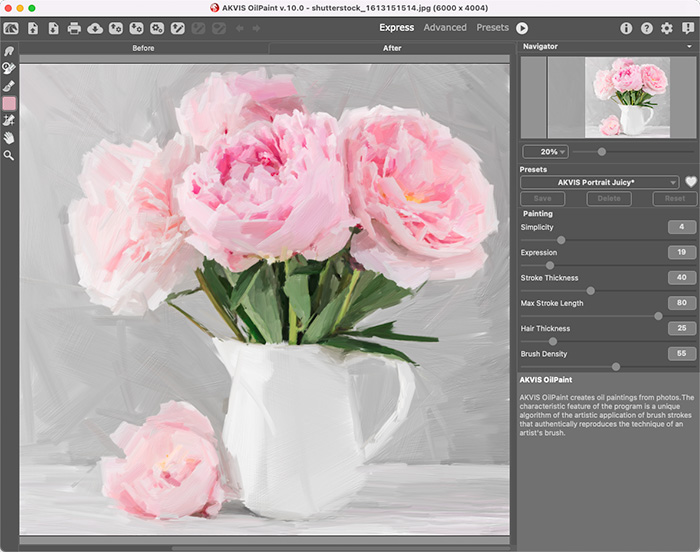Click the Reset presets button
700x552 pixels.
point(675,199)
